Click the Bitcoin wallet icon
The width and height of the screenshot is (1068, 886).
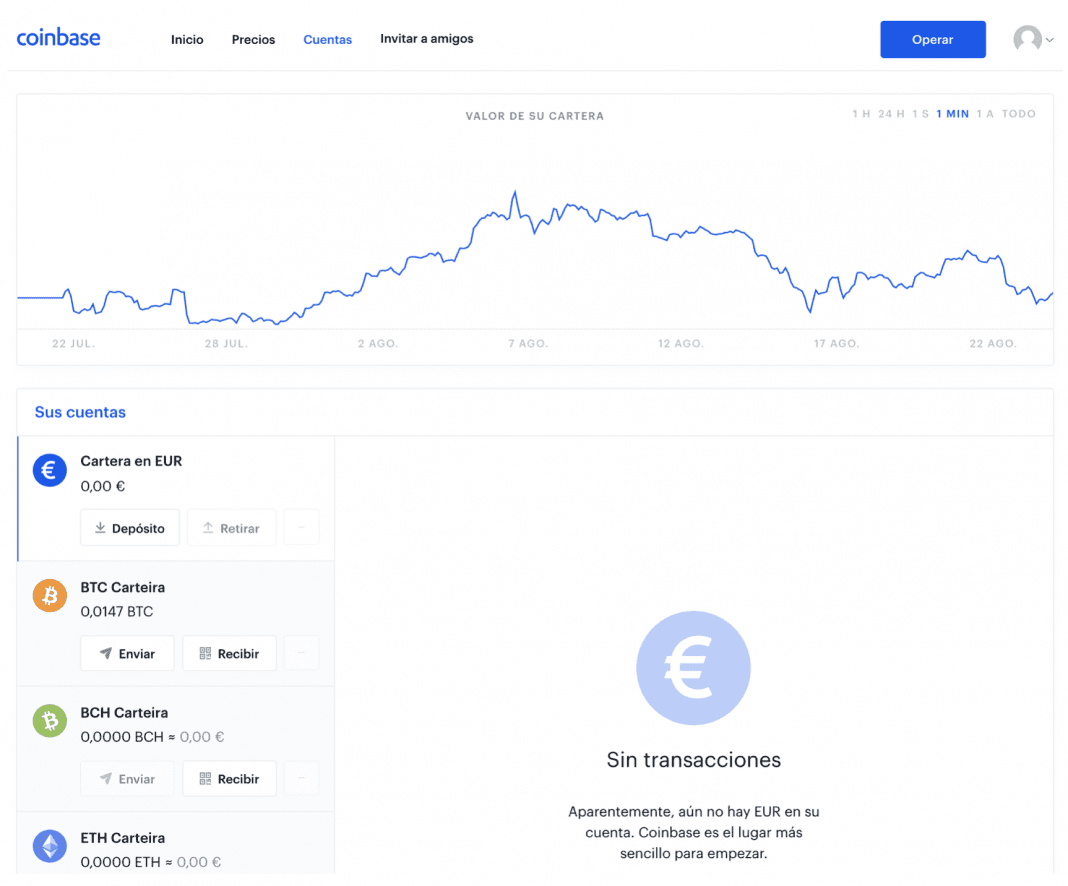tap(49, 595)
